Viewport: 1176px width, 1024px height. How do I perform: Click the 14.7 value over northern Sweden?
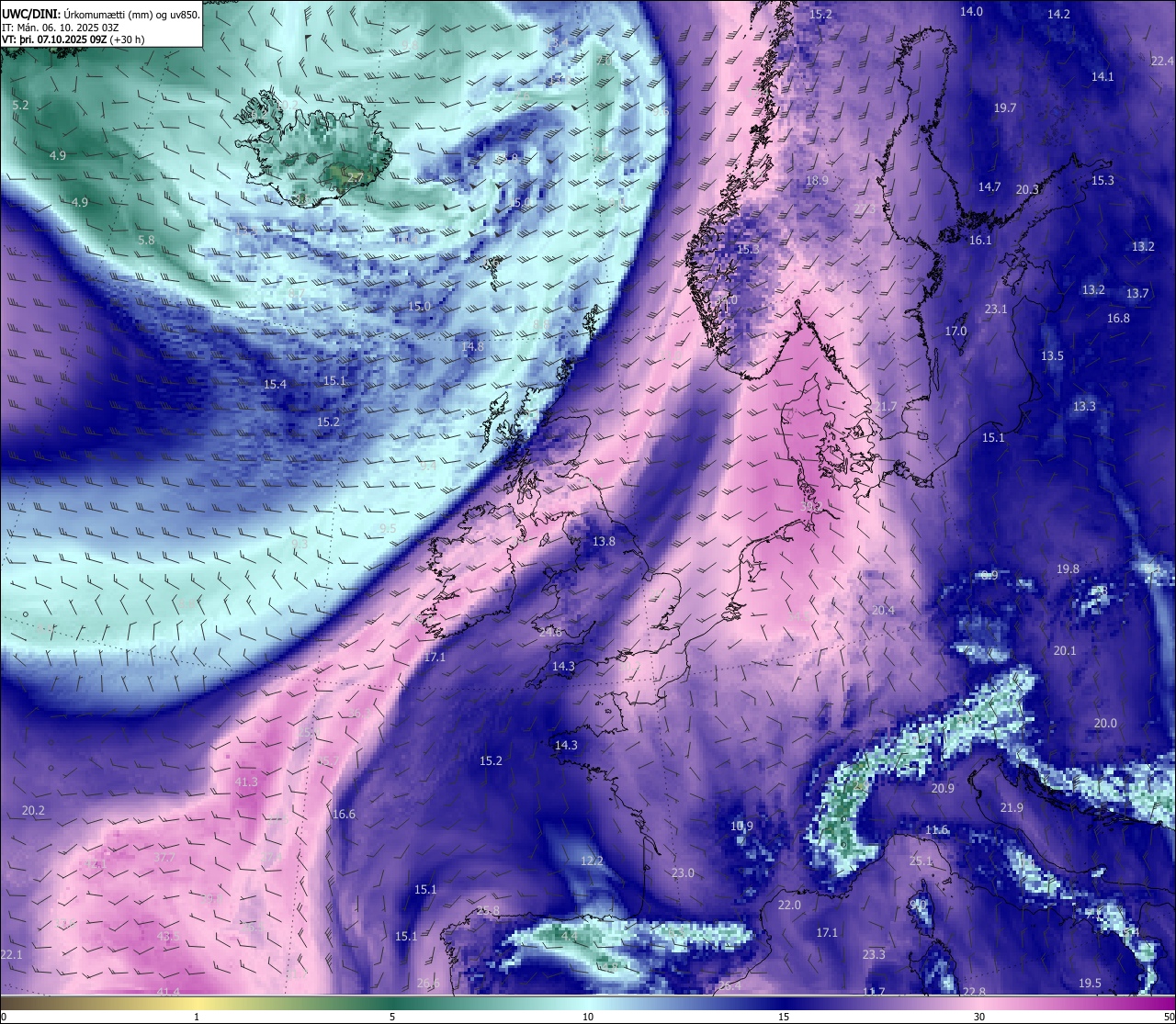click(x=989, y=186)
